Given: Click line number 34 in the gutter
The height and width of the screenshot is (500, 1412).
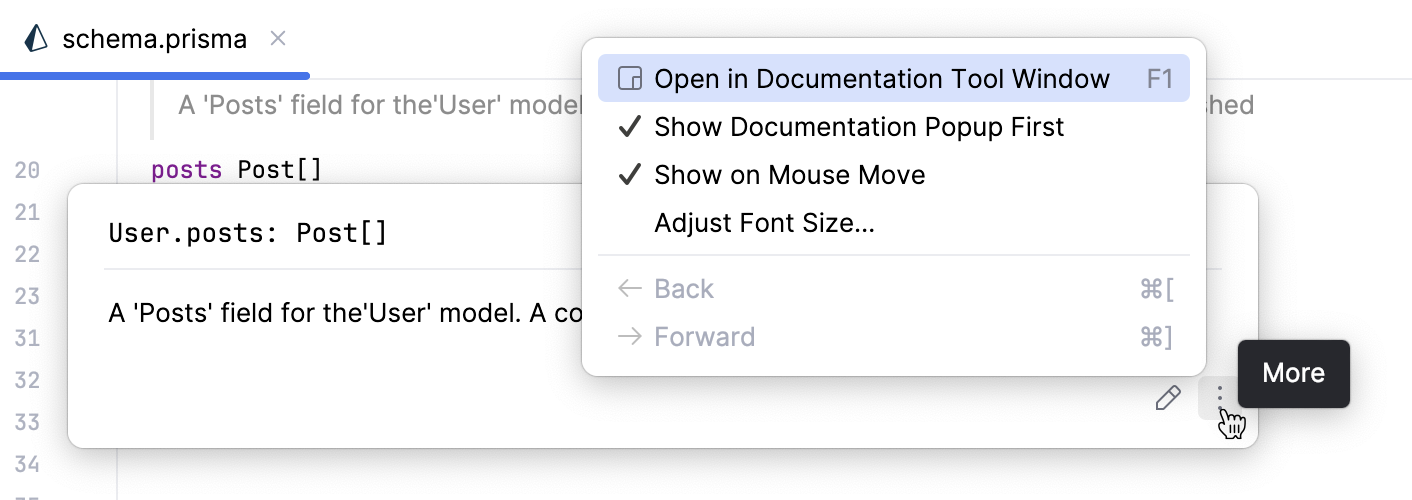Looking at the screenshot, I should 27,464.
